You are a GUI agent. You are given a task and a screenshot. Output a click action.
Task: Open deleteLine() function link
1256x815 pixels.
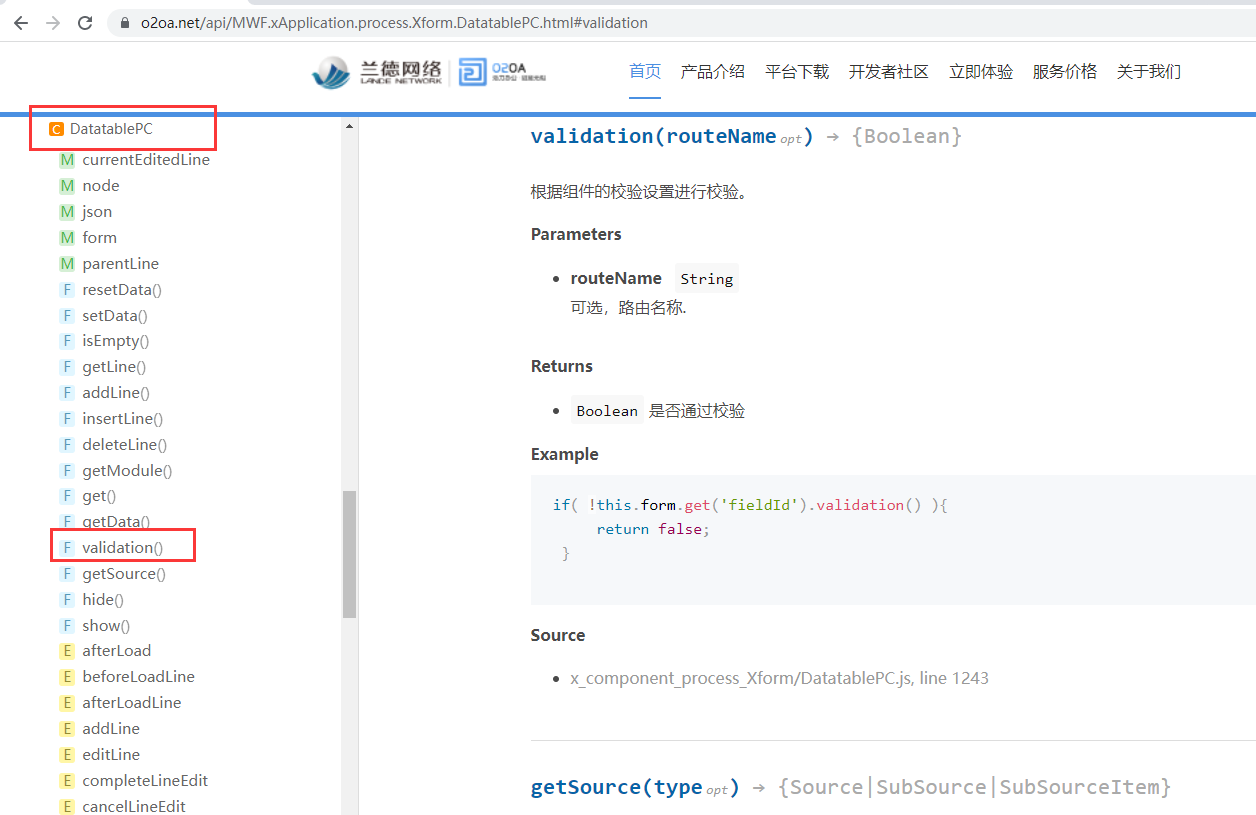125,445
